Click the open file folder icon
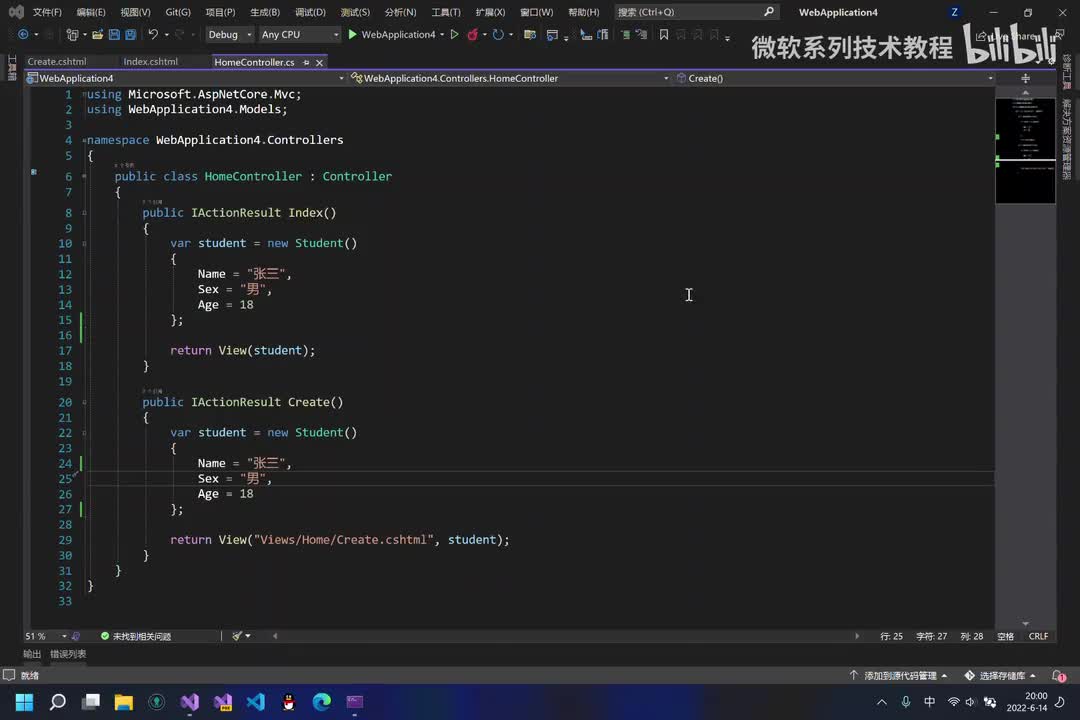The height and width of the screenshot is (720, 1080). pos(98,34)
